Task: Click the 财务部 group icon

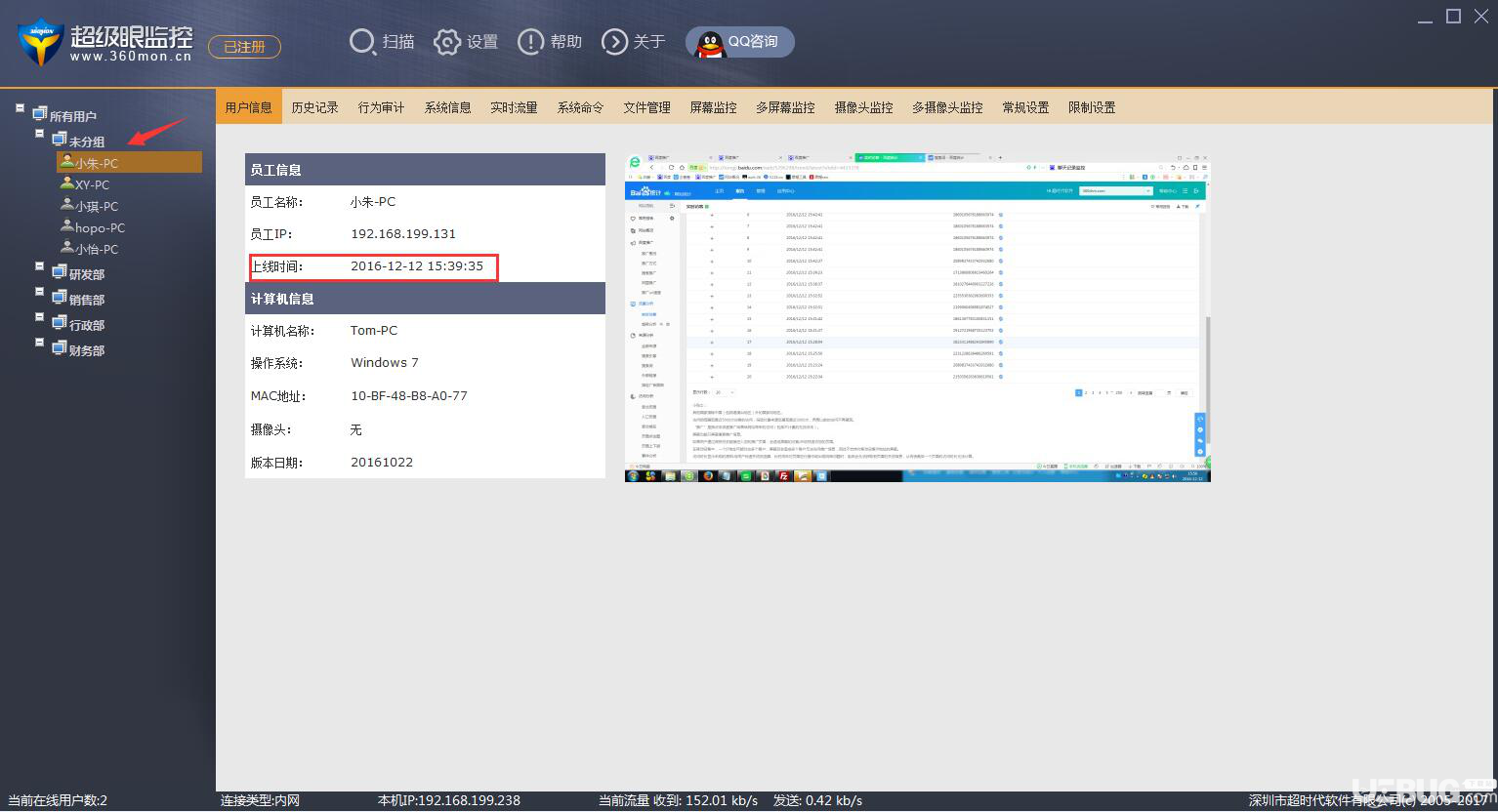Action: click(x=60, y=348)
